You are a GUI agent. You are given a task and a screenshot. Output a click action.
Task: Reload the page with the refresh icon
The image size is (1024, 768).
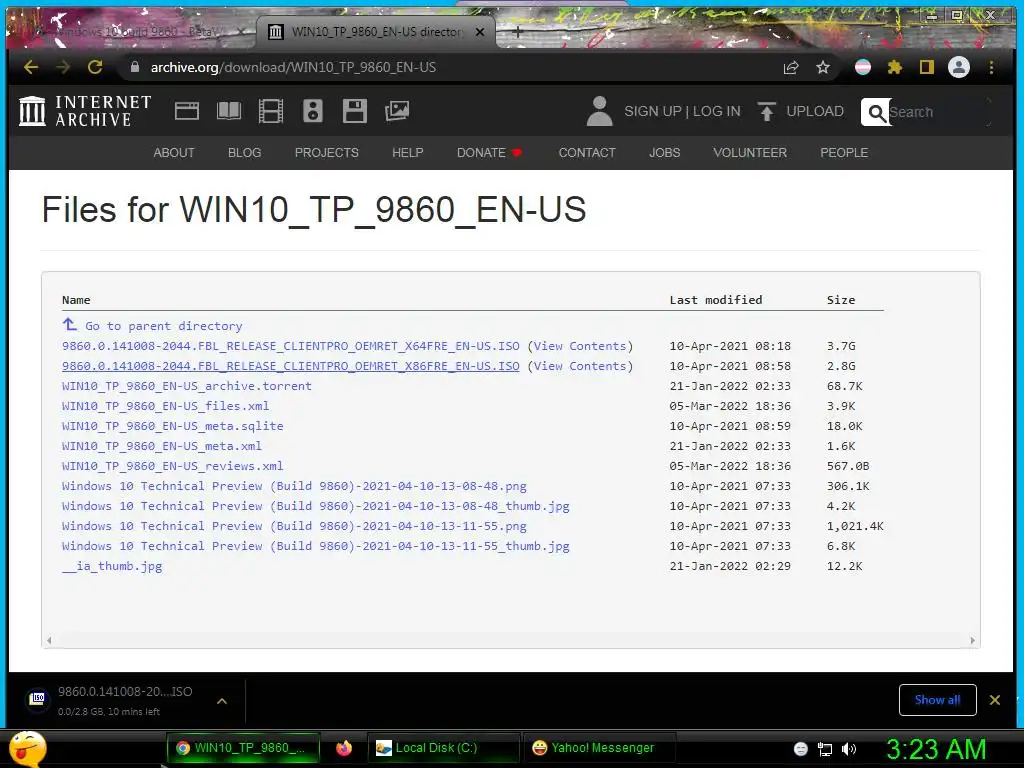[x=95, y=67]
